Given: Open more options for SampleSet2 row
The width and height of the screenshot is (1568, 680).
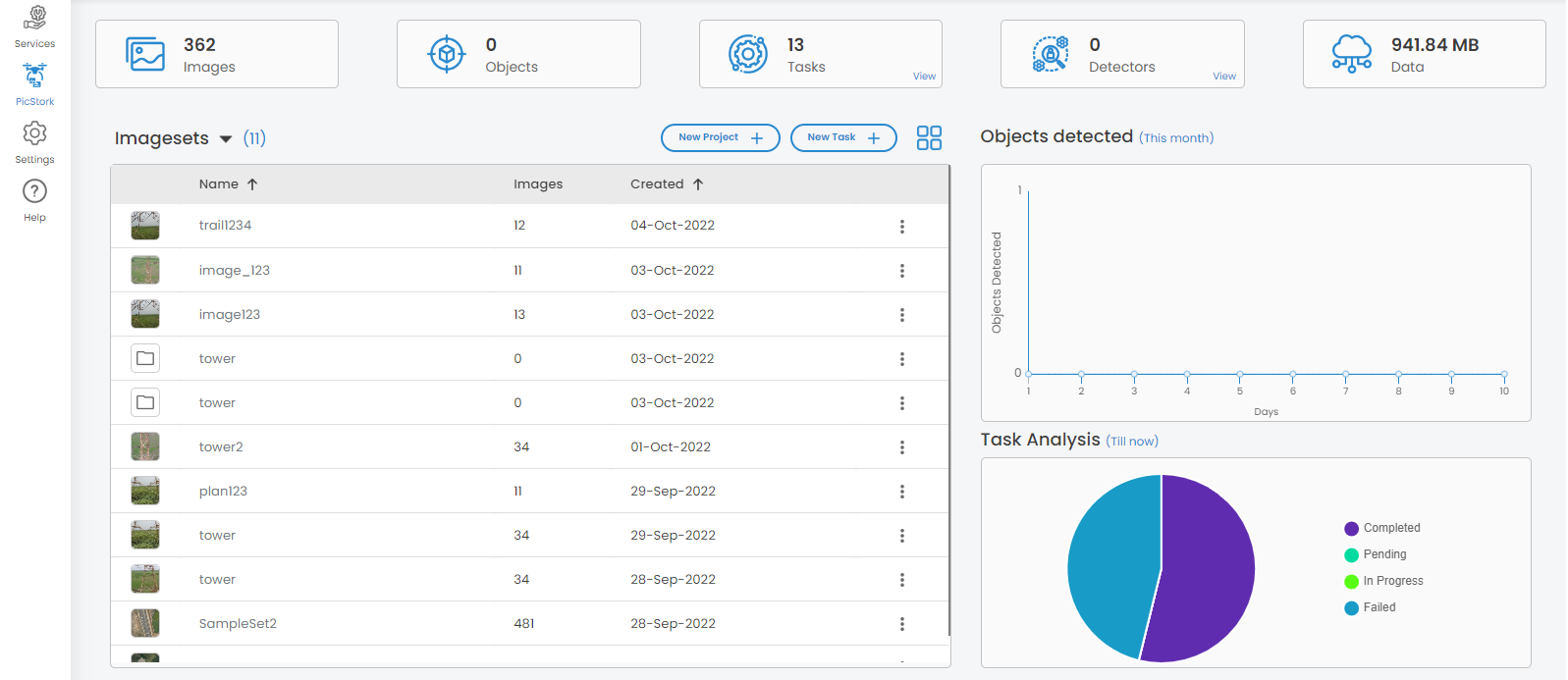Looking at the screenshot, I should (902, 624).
